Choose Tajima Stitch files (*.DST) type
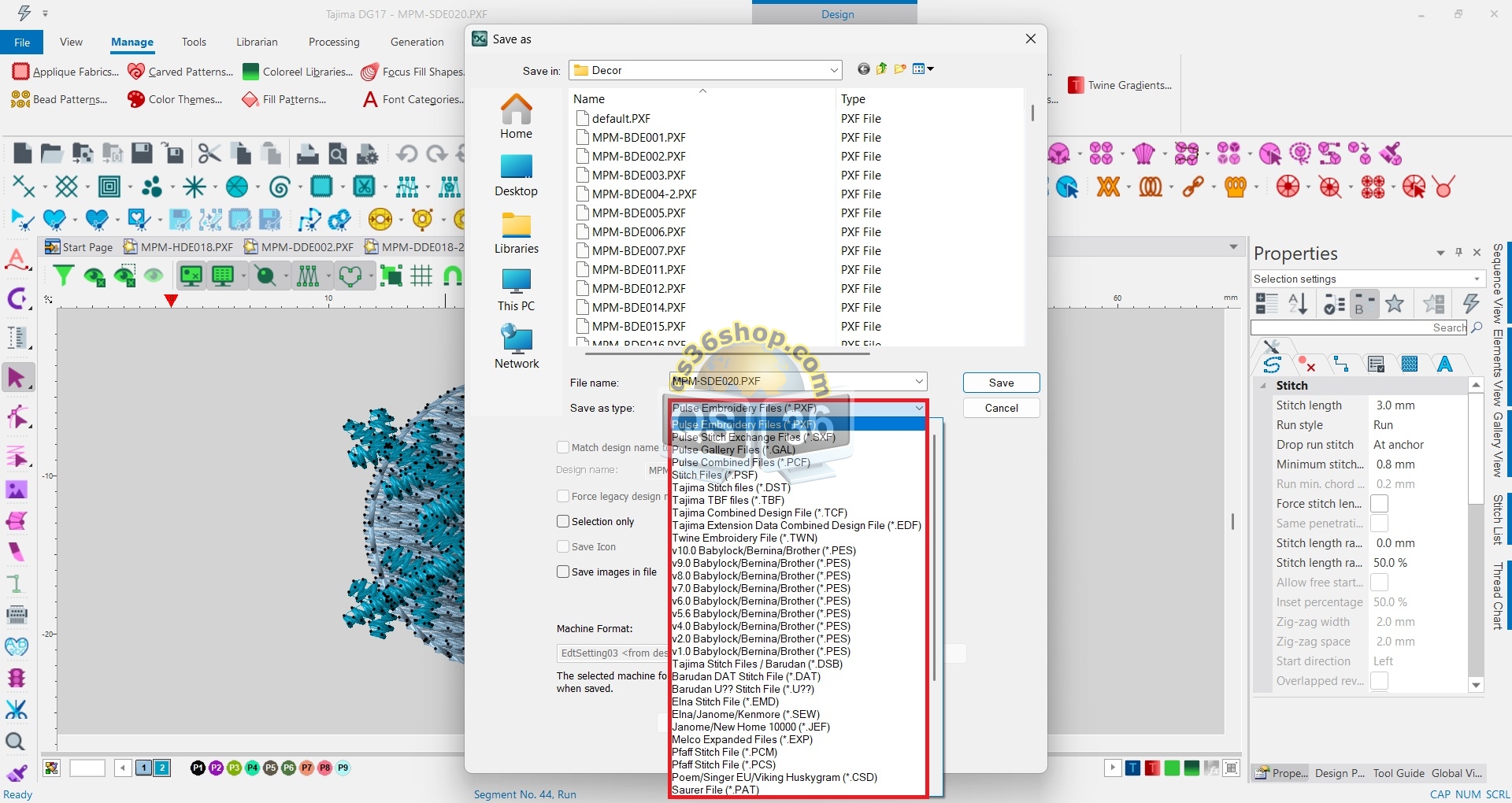Screen dimensions: 1512x803 coord(731,487)
